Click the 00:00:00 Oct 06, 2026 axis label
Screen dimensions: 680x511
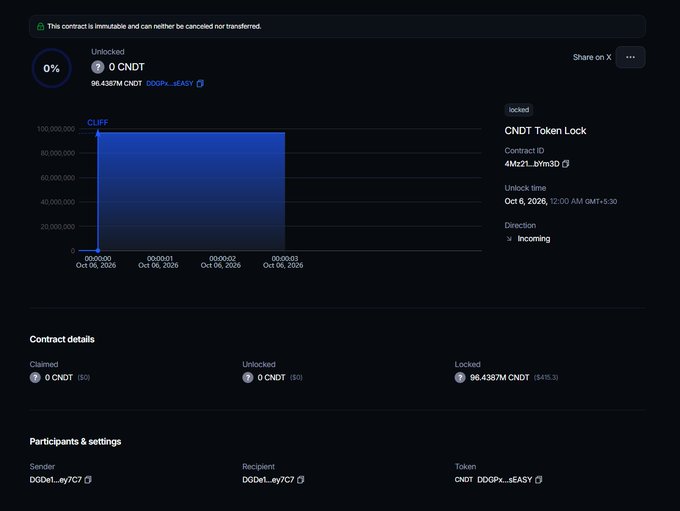pos(96,262)
